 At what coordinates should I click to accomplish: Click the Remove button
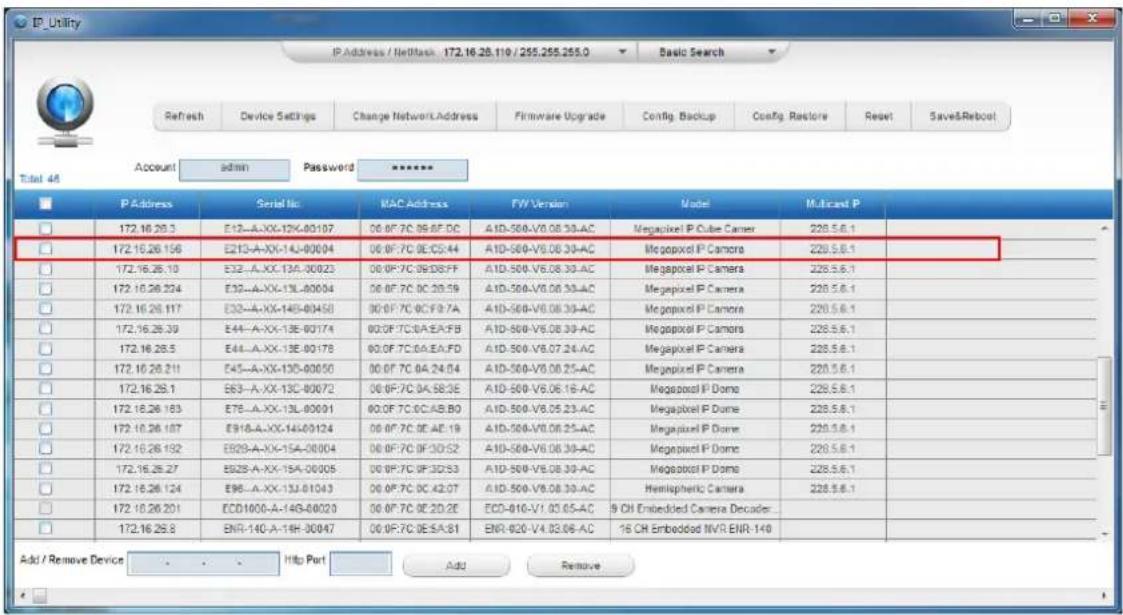click(x=580, y=566)
